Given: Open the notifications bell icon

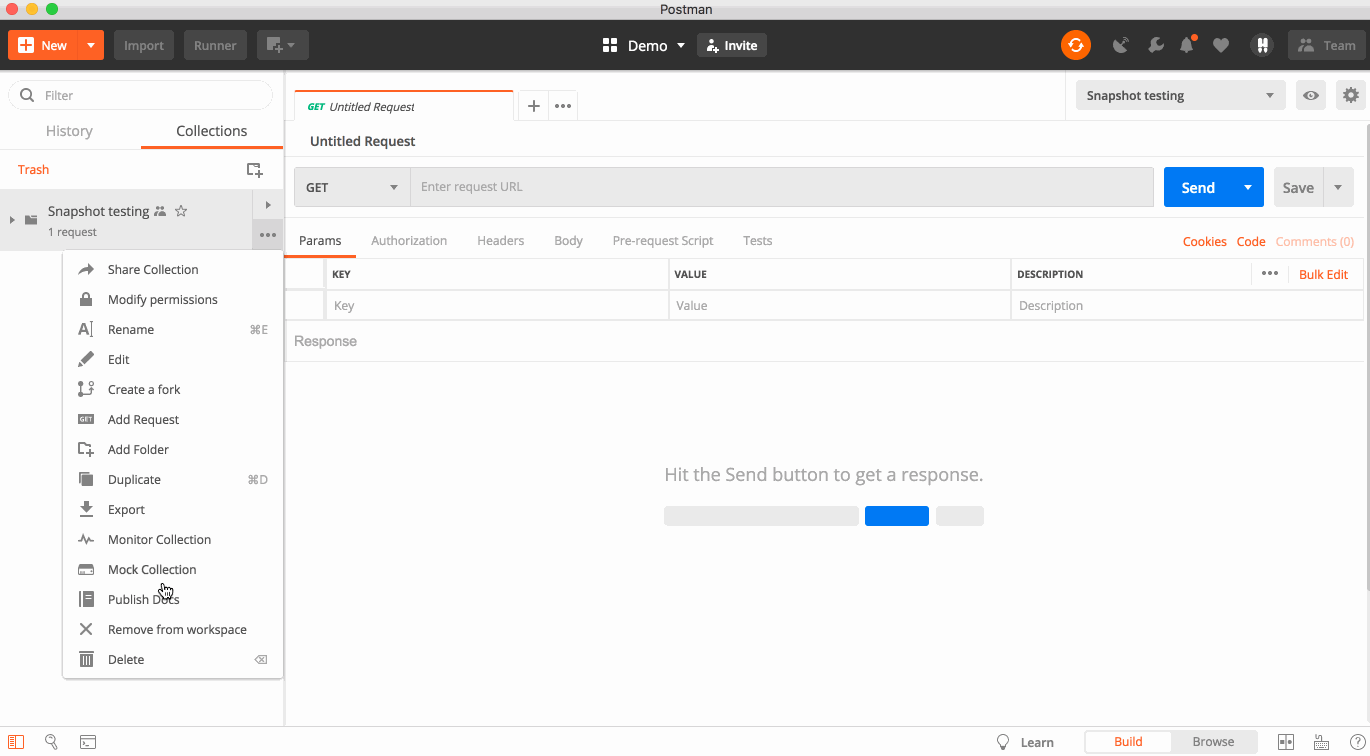Looking at the screenshot, I should pos(1187,45).
